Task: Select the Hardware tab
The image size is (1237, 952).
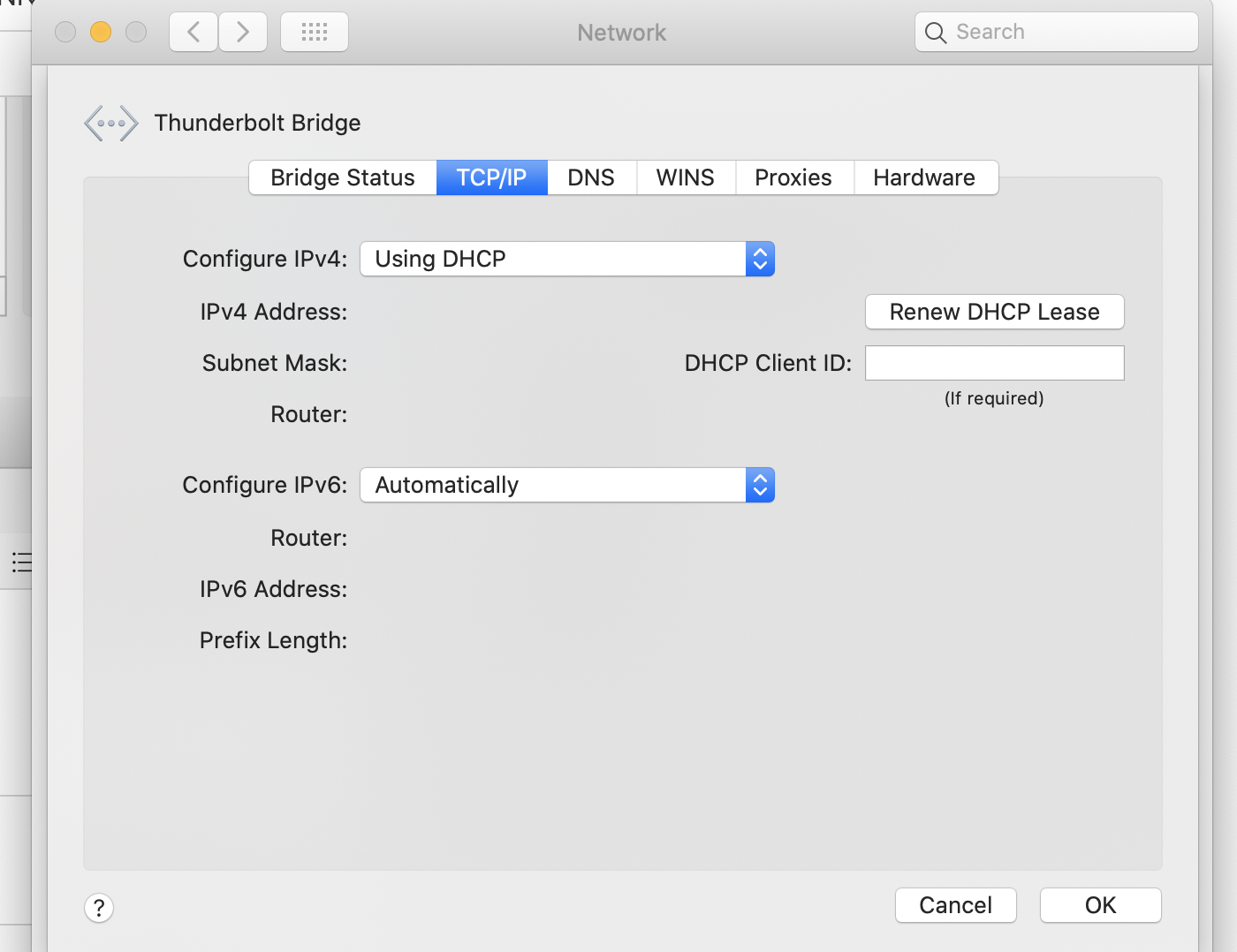Action: (924, 178)
